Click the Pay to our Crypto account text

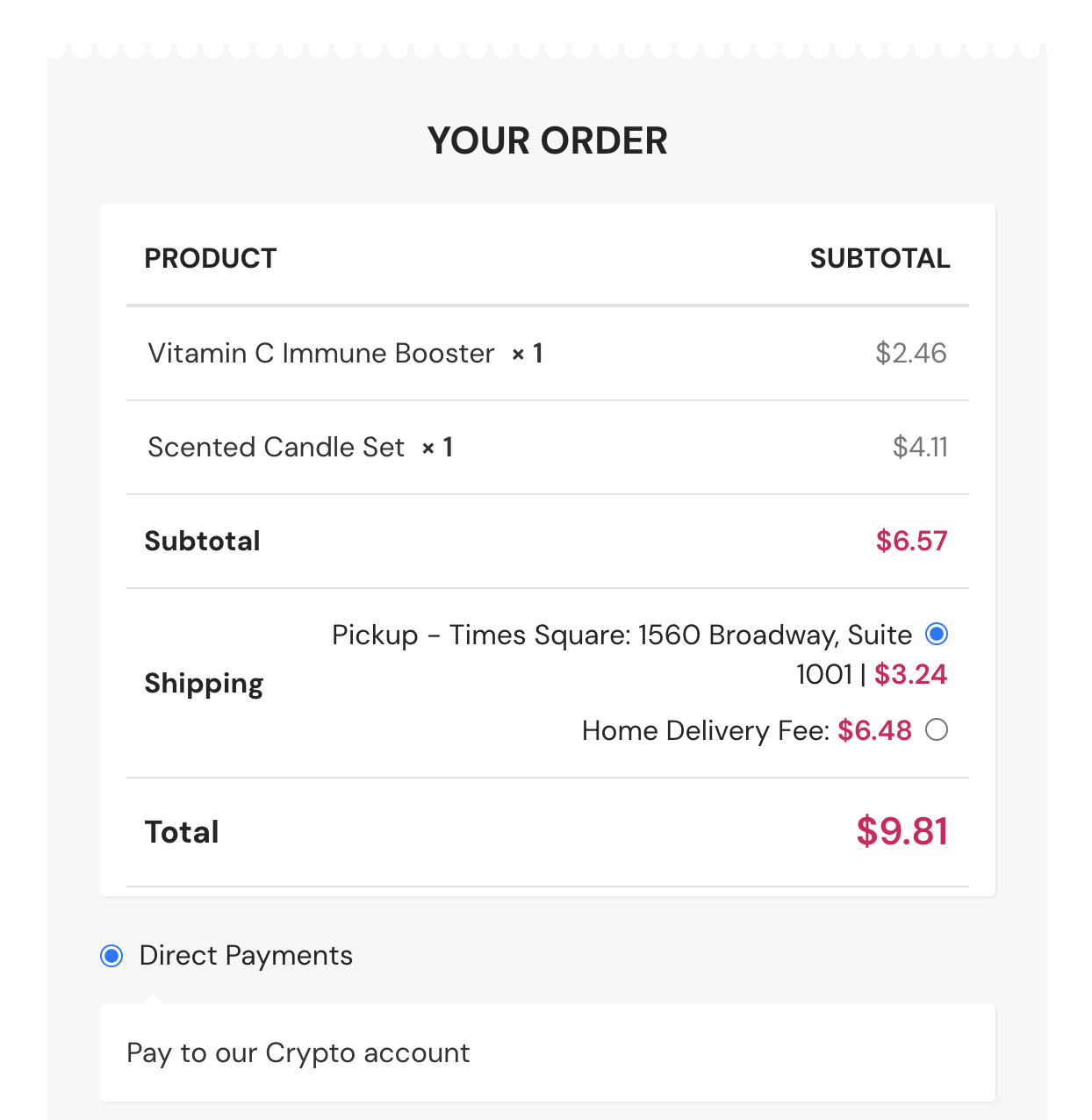(298, 1053)
